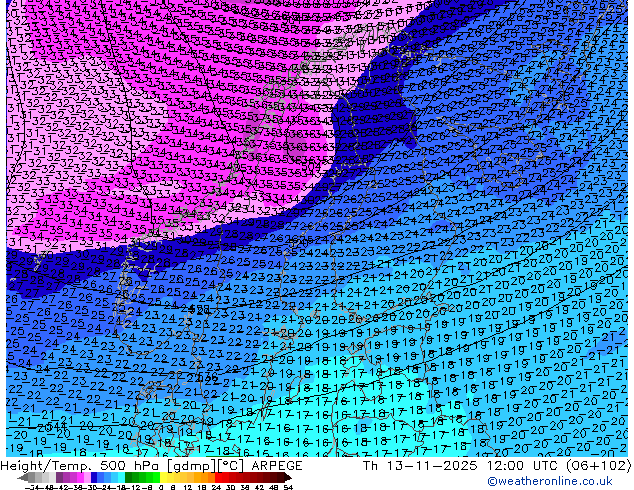This screenshot has width=634, height=490.
Task: Click the '528' height contour label on map
Action: (200, 309)
